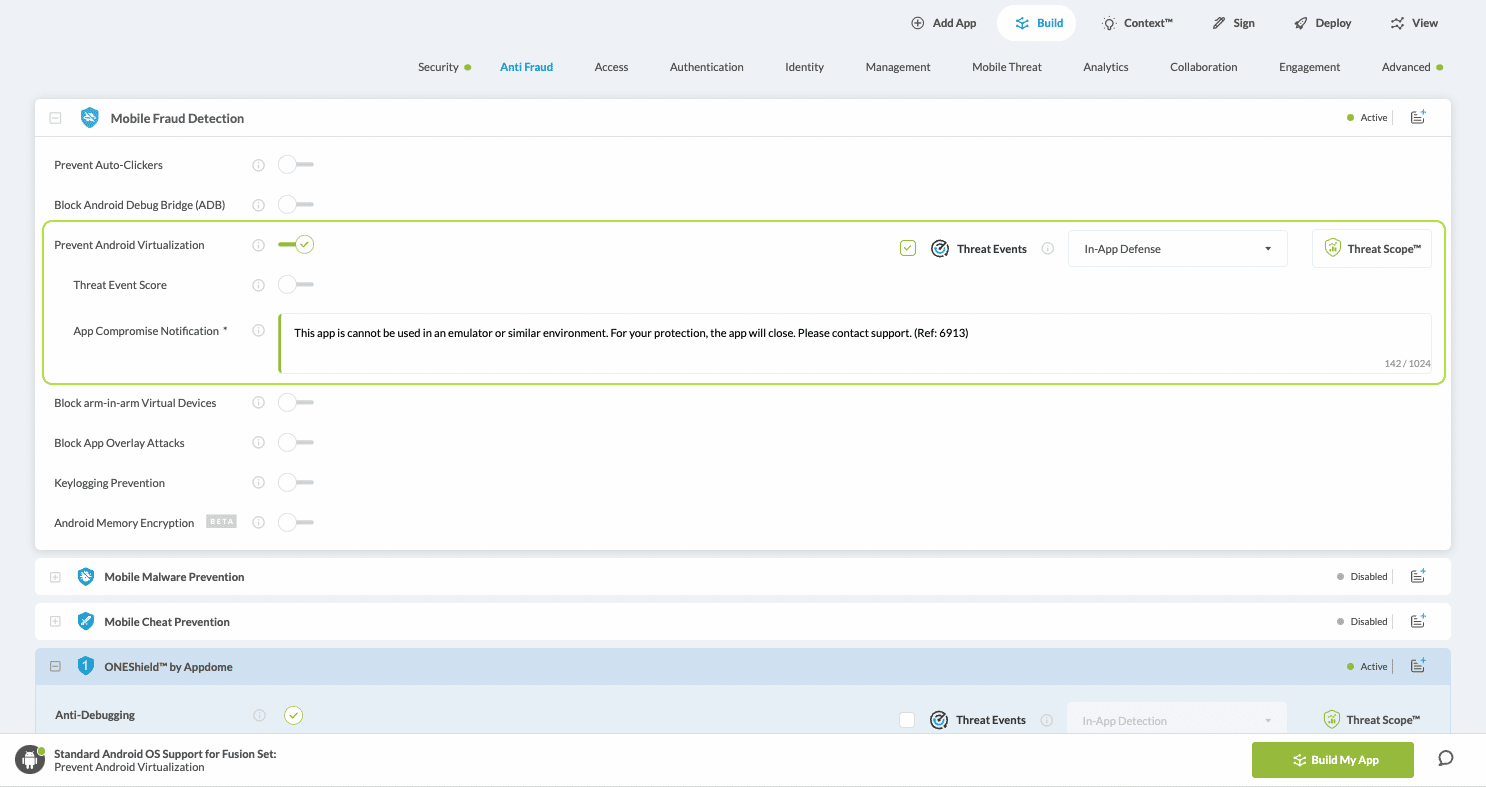
Task: Click the Build My App button
Action: click(1332, 760)
